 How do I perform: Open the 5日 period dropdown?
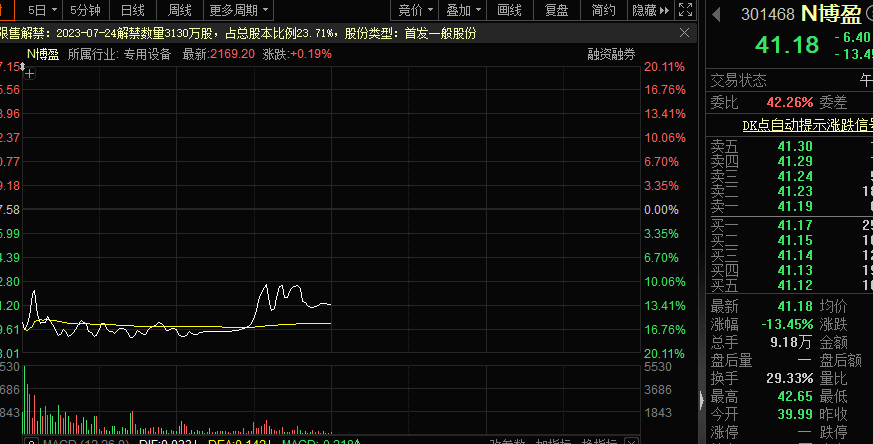point(42,11)
